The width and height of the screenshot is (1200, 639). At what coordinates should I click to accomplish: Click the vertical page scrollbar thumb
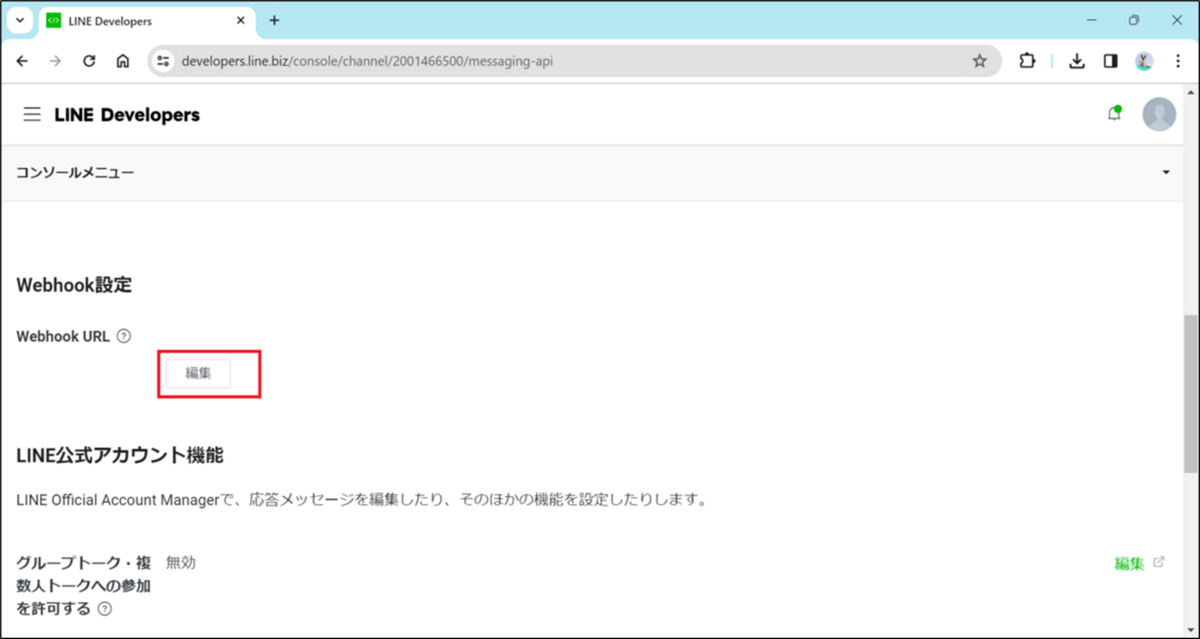pos(1190,395)
